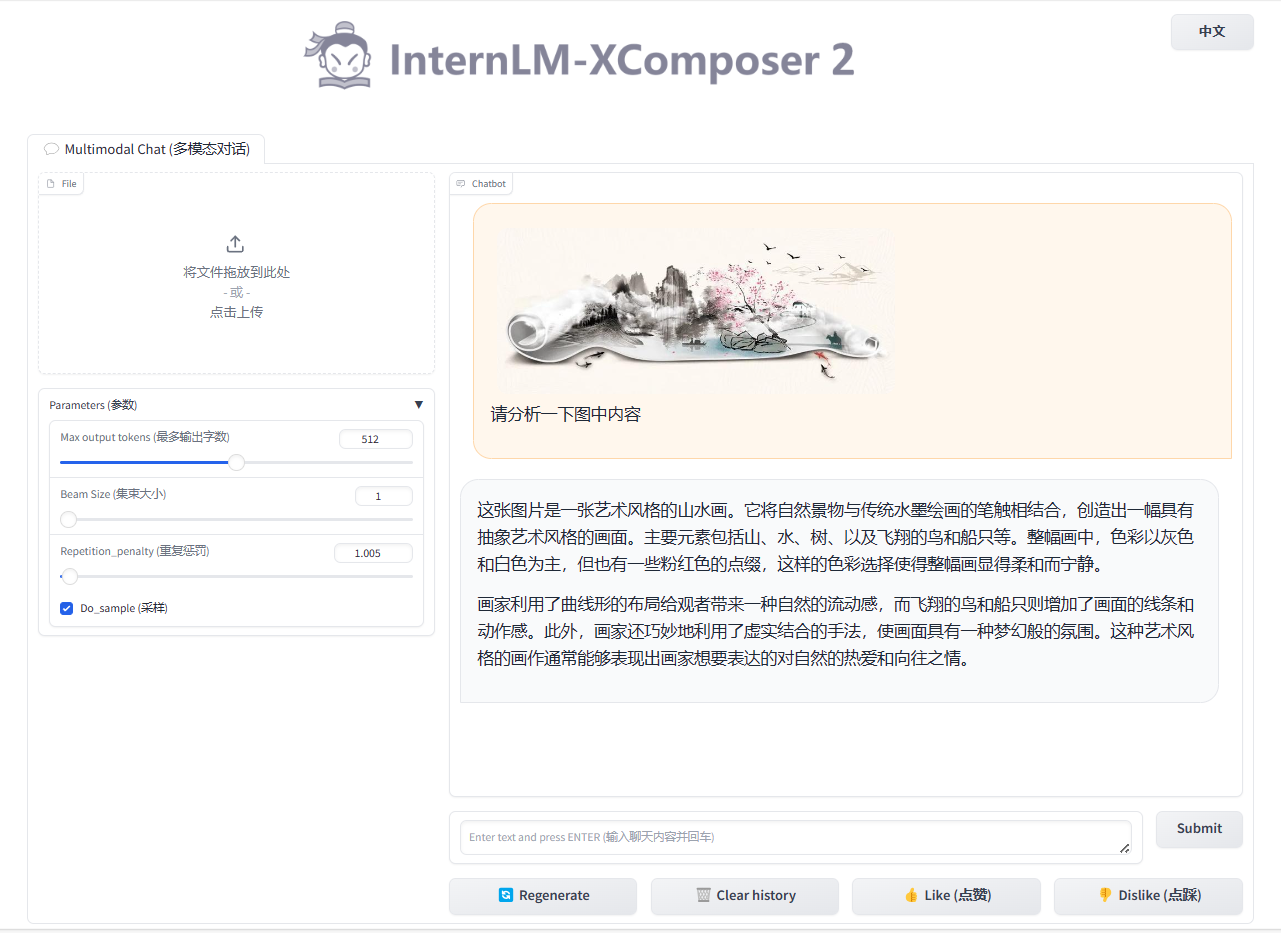Screen dimensions: 1281x933
Task: Click the Max output tokens number field
Action: click(x=375, y=439)
